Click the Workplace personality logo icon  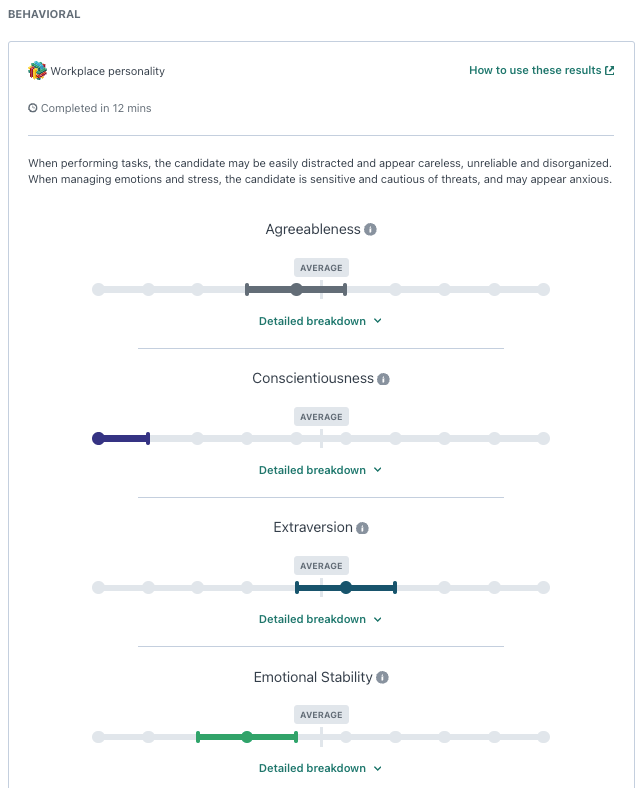pyautogui.click(x=38, y=71)
